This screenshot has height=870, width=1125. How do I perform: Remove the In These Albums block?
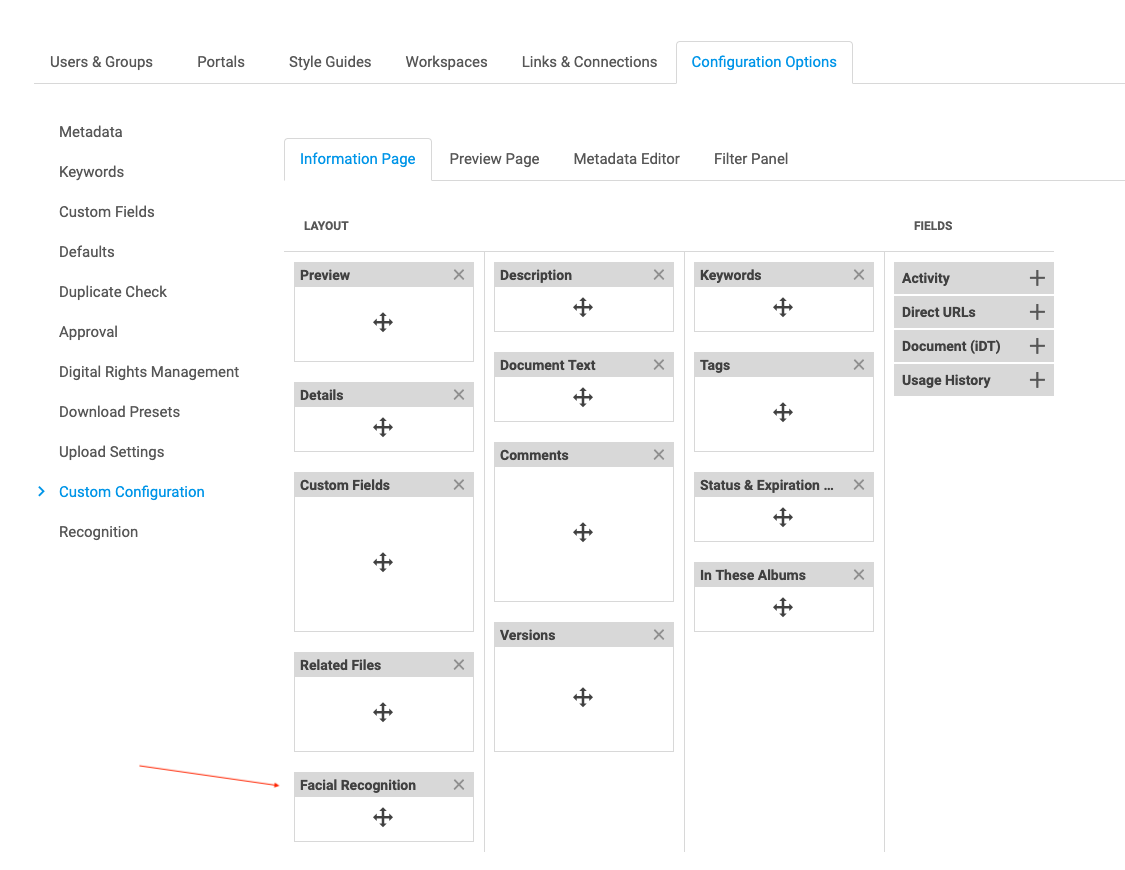[x=859, y=575]
